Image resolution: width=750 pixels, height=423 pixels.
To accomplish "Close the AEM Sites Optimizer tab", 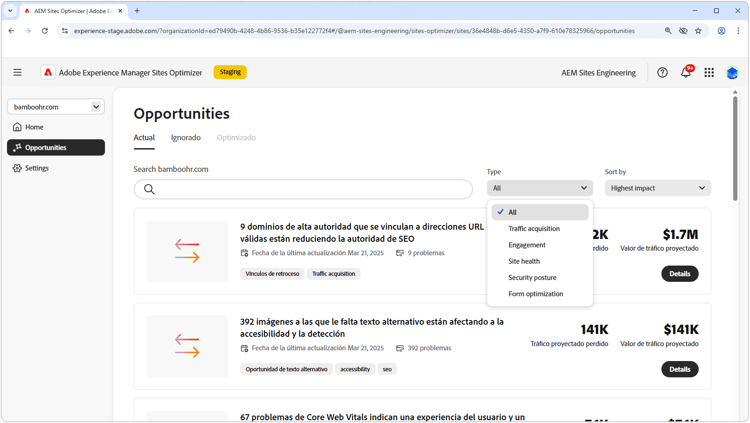I will click(121, 11).
